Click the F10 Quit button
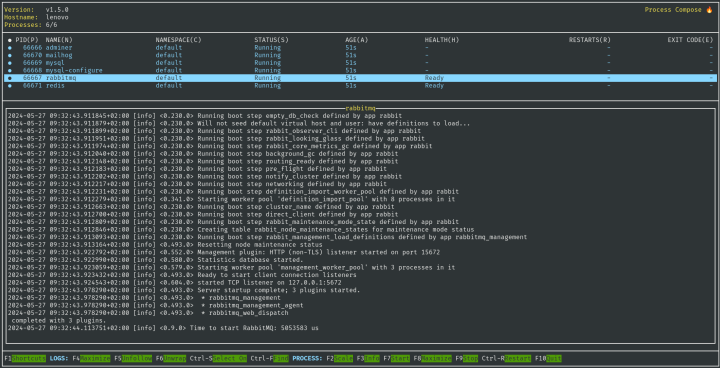 point(548,358)
